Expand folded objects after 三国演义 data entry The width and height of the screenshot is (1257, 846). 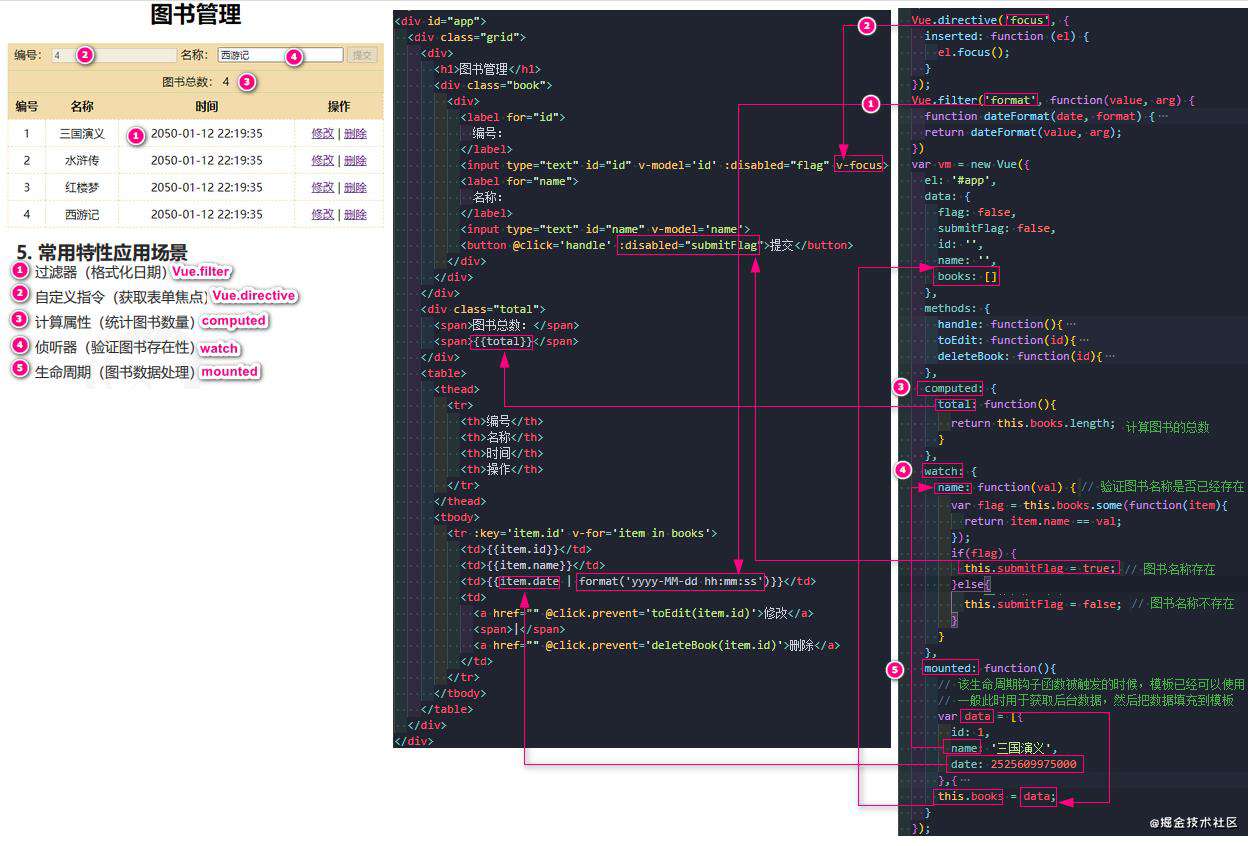[x=965, y=780]
